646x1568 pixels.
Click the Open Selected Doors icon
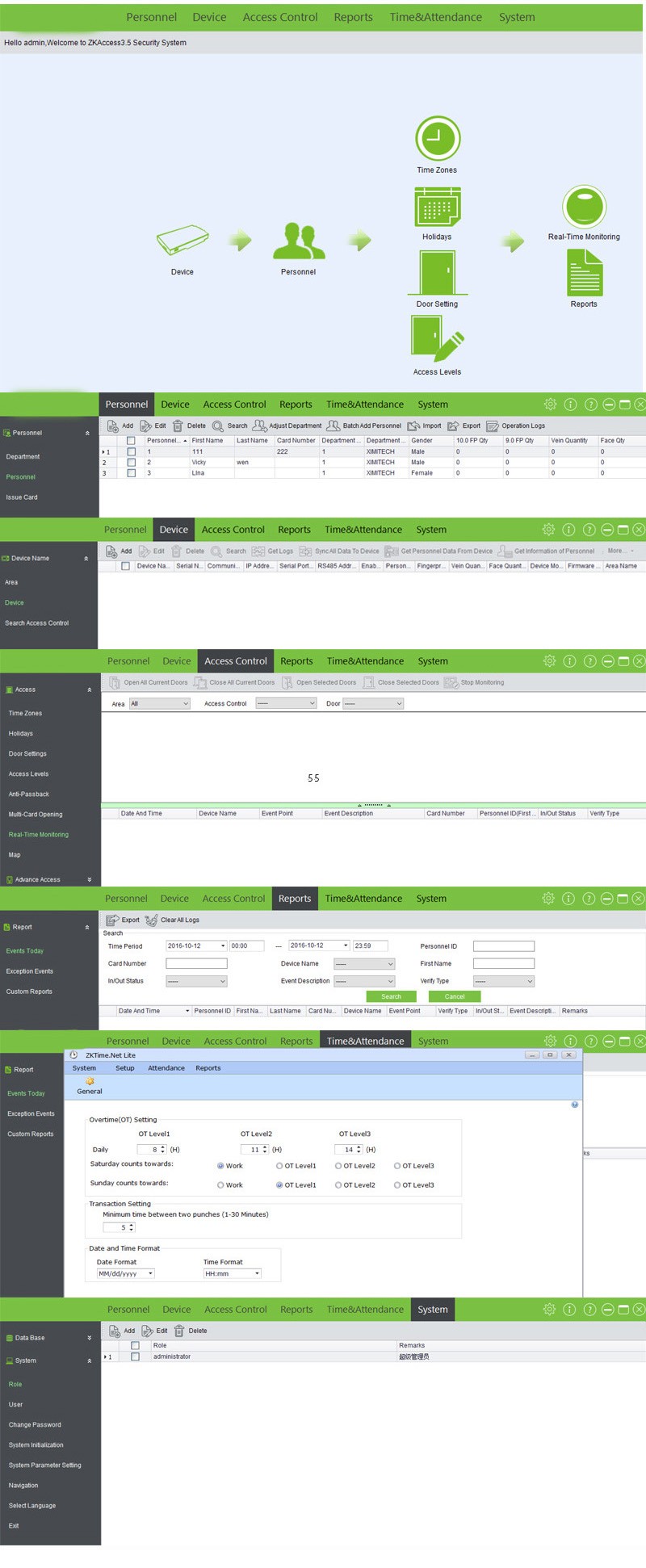pyautogui.click(x=287, y=682)
